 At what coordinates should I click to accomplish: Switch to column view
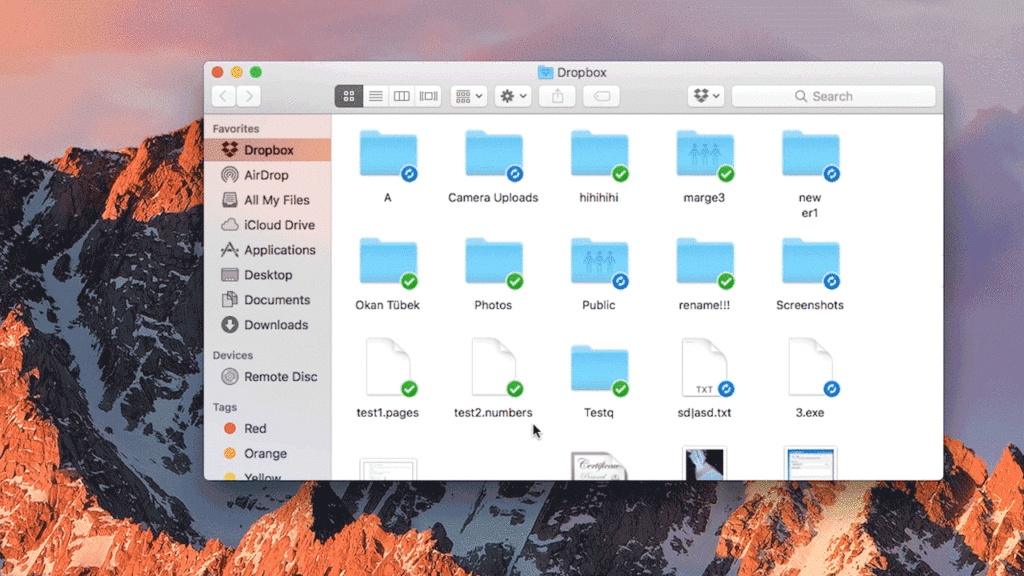click(402, 96)
